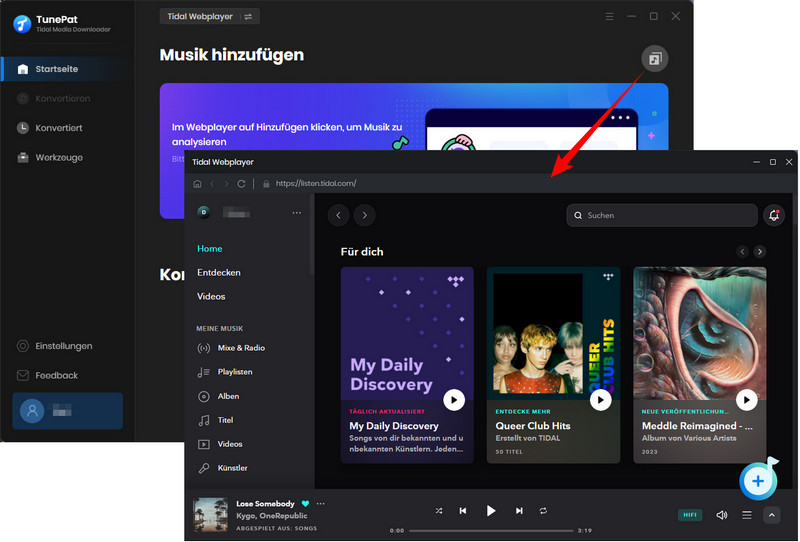Open Einstellungen in TunePat sidebar
Image resolution: width=800 pixels, height=542 pixels.
click(63, 346)
